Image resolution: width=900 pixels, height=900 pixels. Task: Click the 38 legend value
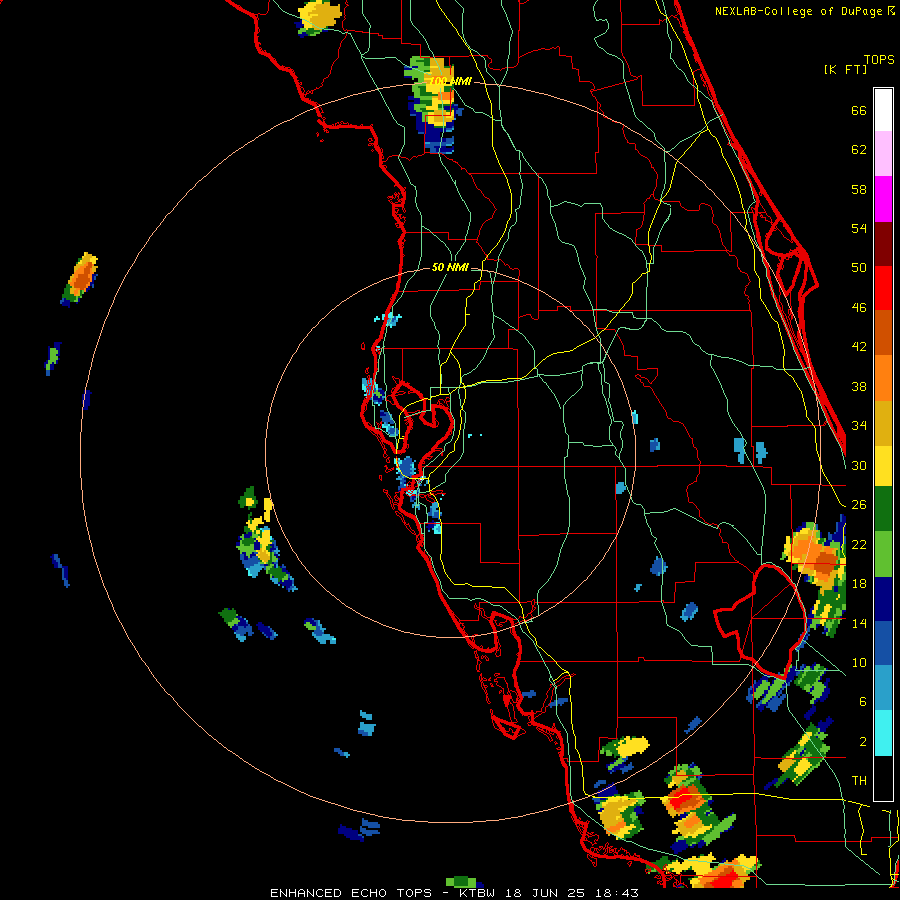pos(859,386)
